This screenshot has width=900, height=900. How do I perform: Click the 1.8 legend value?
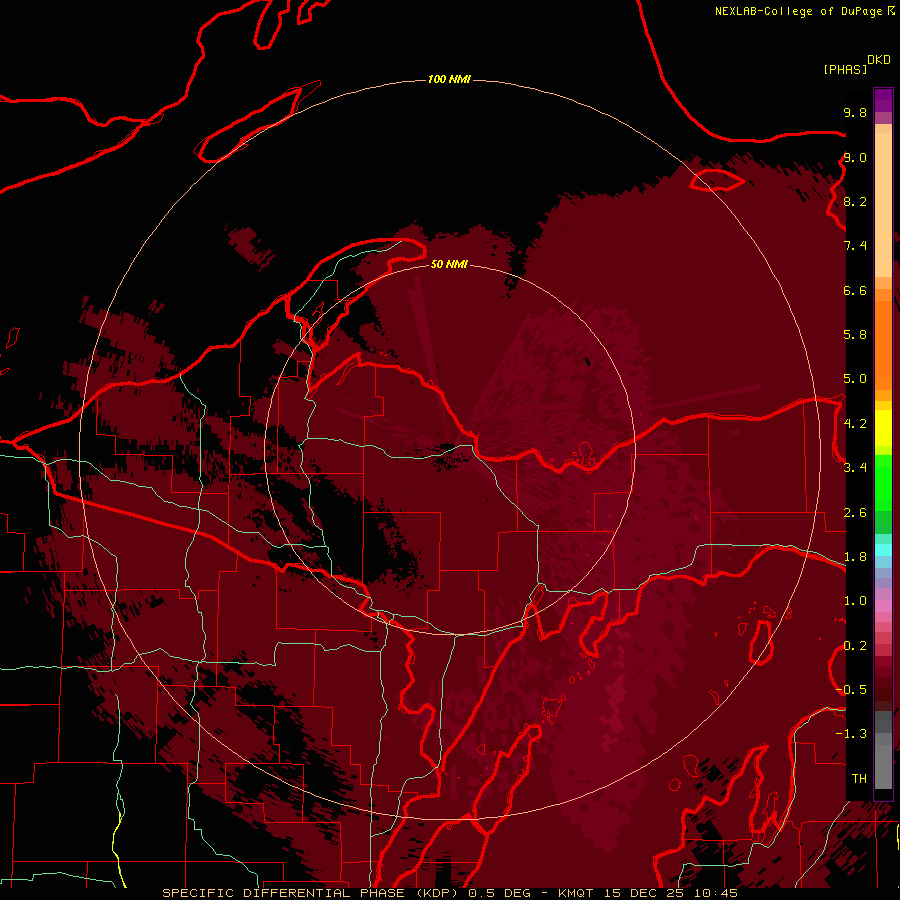click(x=855, y=557)
